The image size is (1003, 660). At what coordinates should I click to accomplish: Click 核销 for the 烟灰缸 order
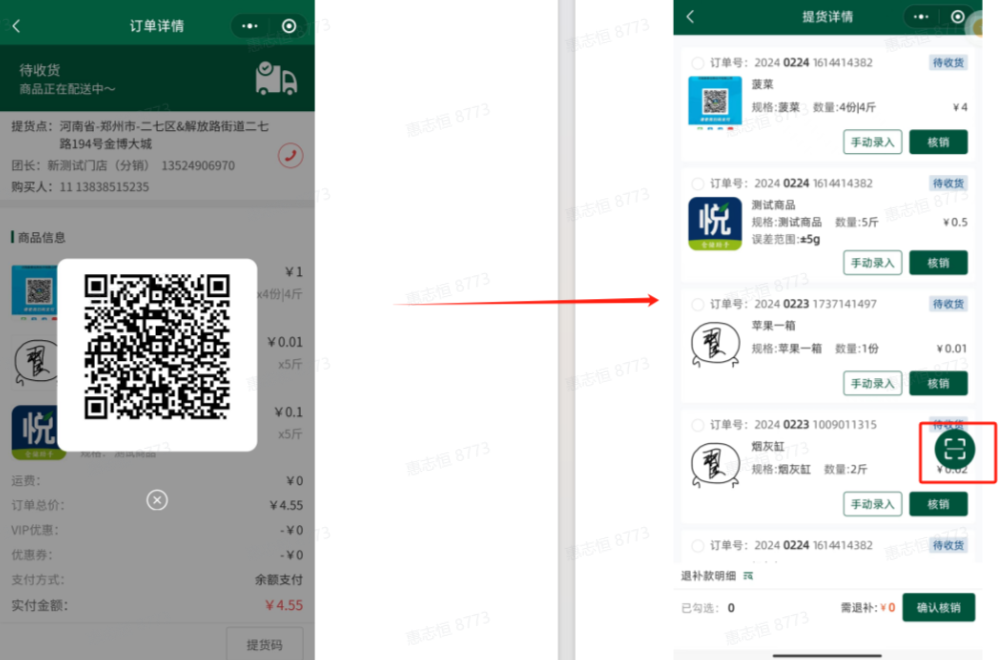938,505
